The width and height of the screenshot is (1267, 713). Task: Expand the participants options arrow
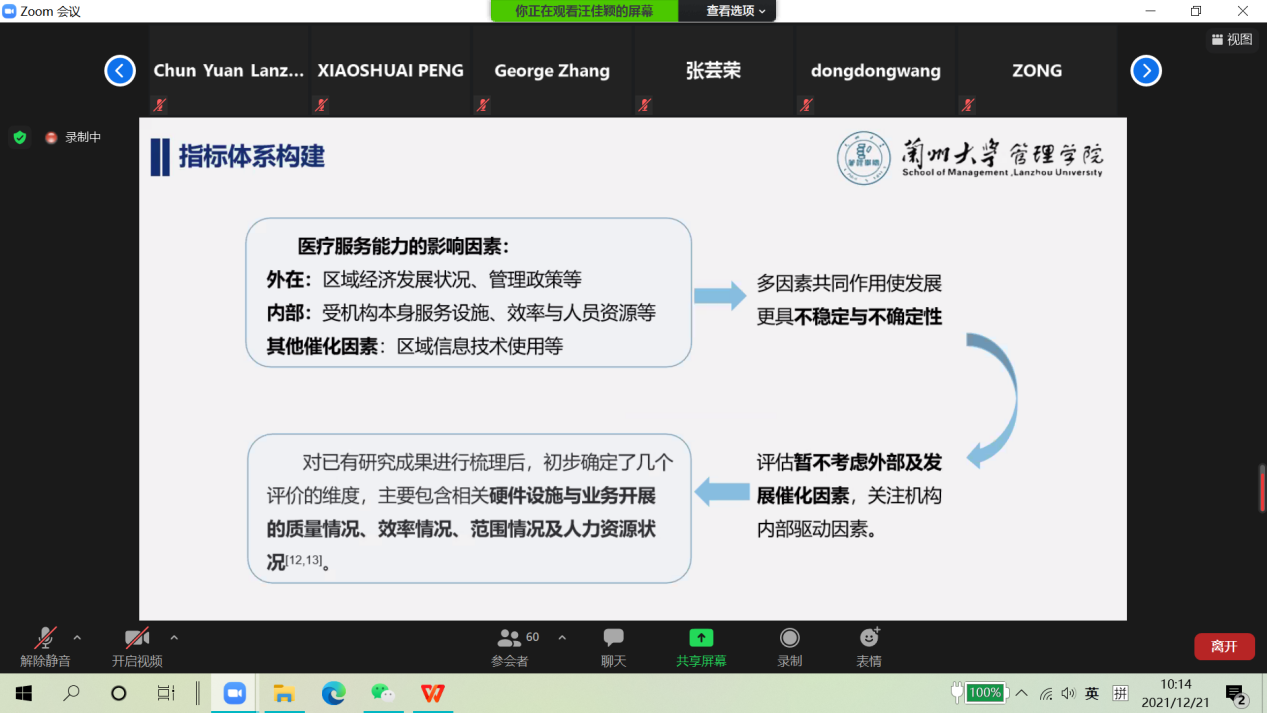pos(562,638)
